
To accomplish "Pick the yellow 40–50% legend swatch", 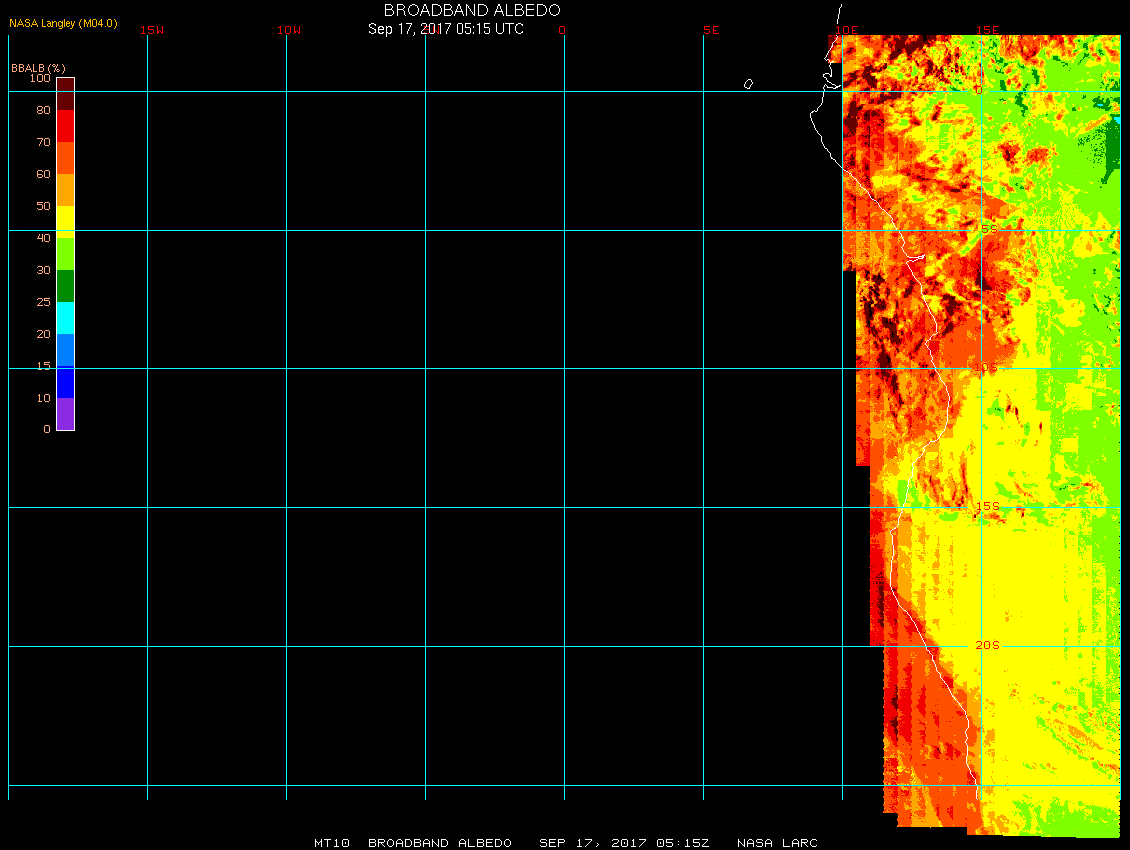I will 65,221.
